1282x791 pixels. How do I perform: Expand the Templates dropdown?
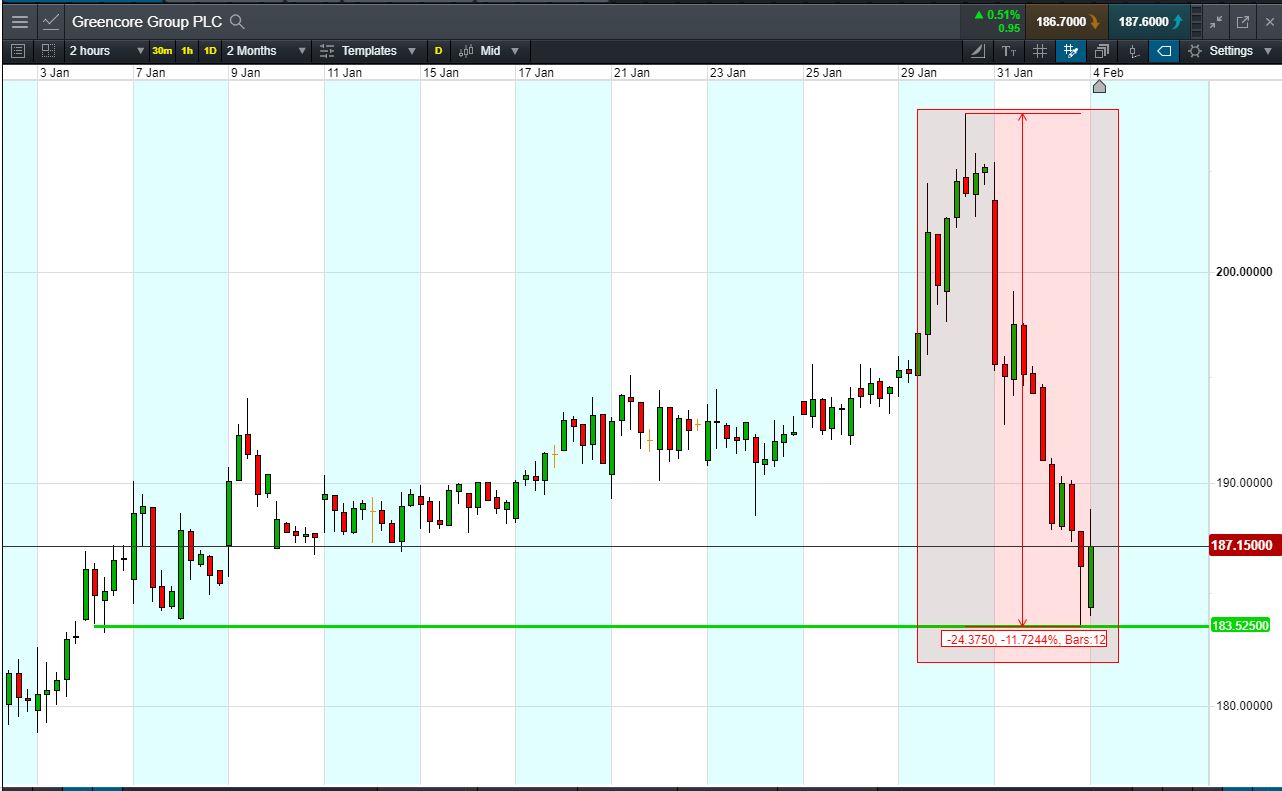click(x=368, y=51)
